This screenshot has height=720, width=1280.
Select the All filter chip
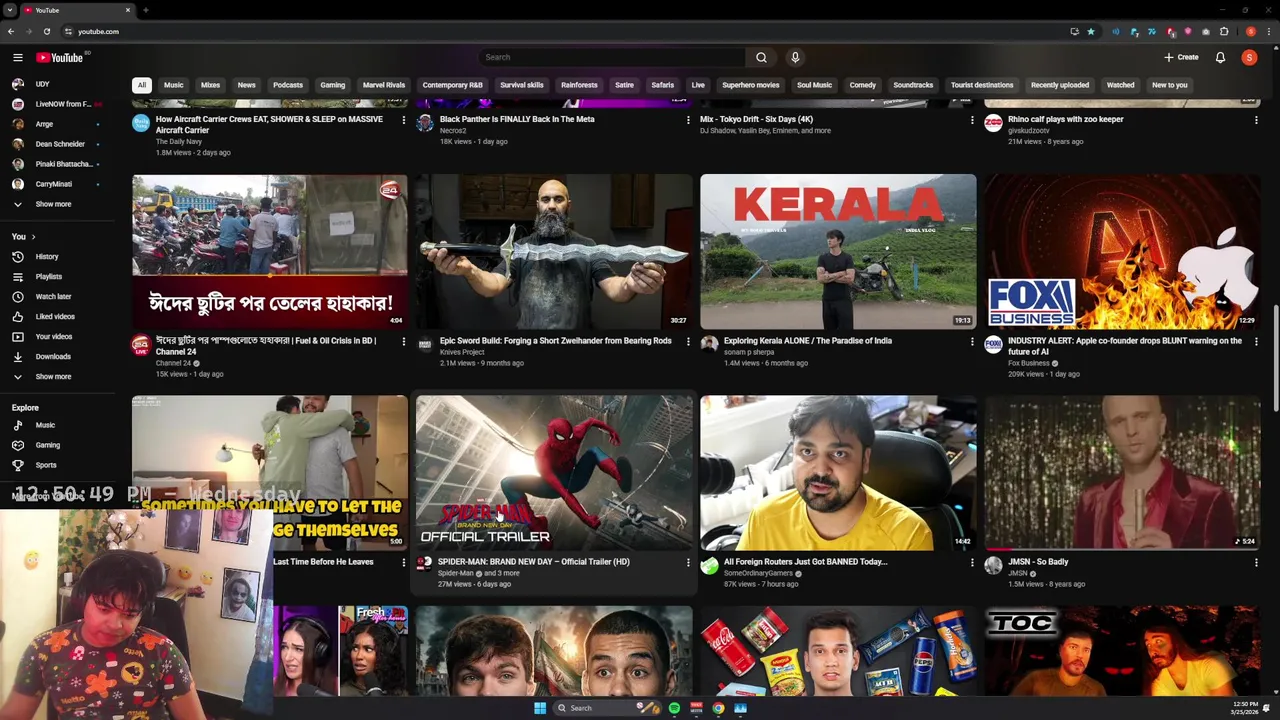pos(142,85)
